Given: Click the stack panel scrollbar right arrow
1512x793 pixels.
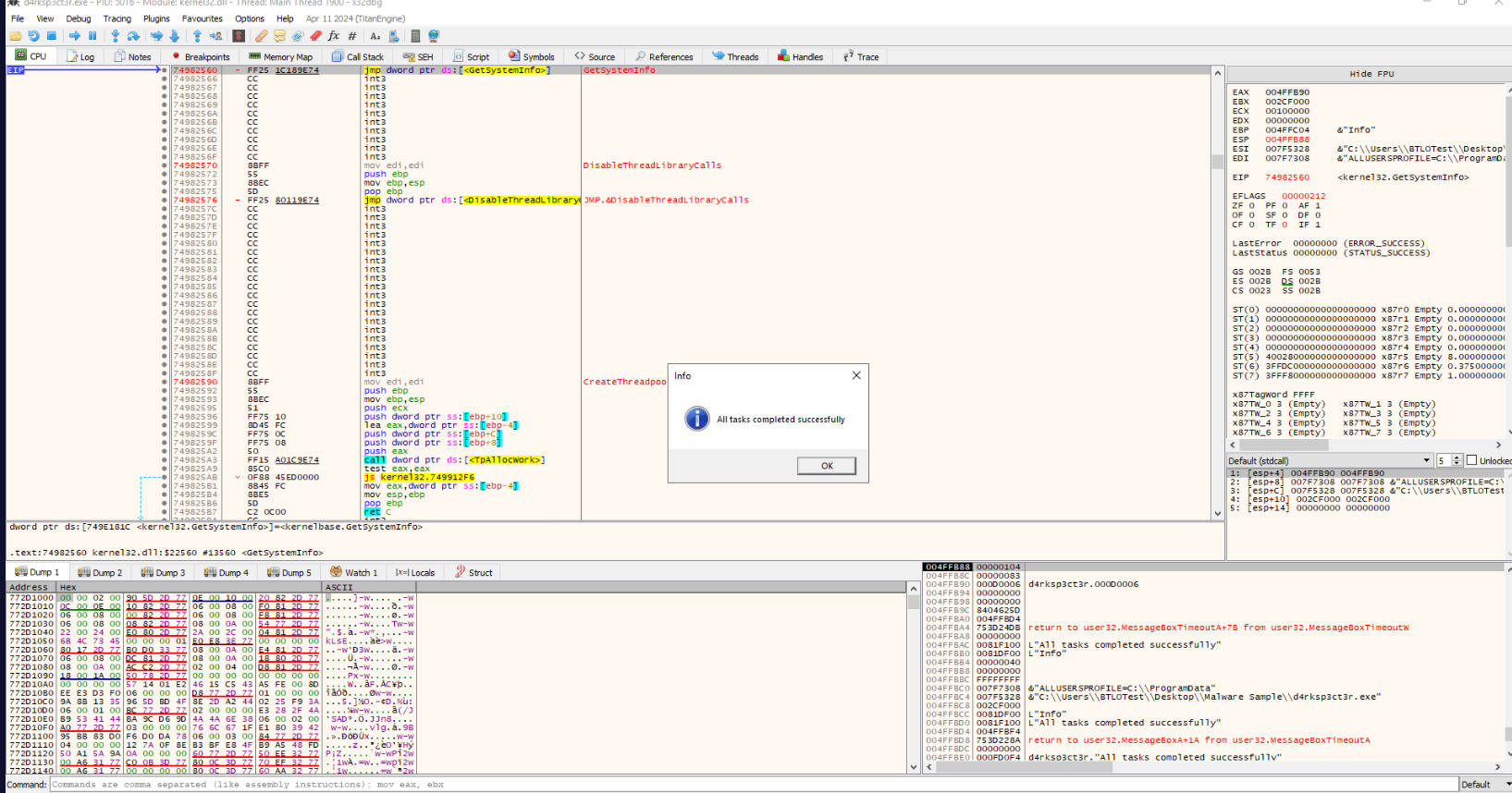Looking at the screenshot, I should click(x=1498, y=766).
